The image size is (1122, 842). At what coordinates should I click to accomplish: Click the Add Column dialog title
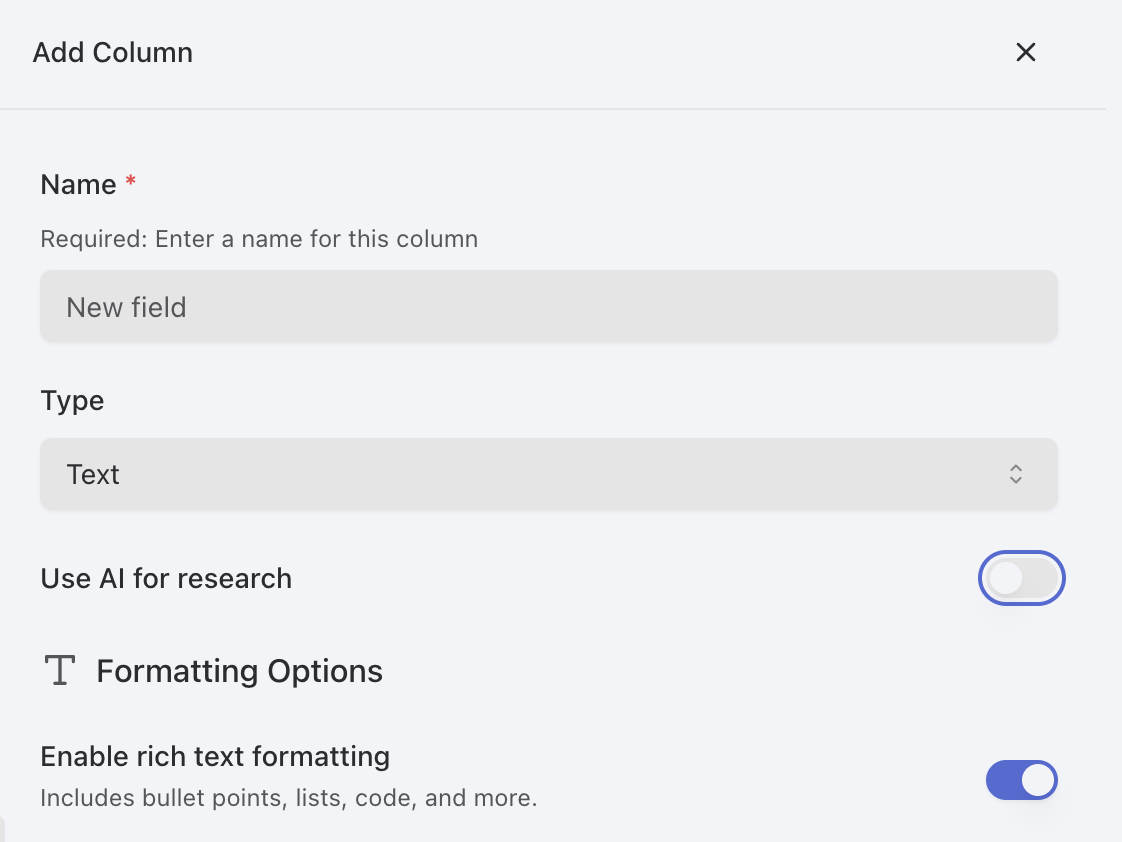[112, 52]
